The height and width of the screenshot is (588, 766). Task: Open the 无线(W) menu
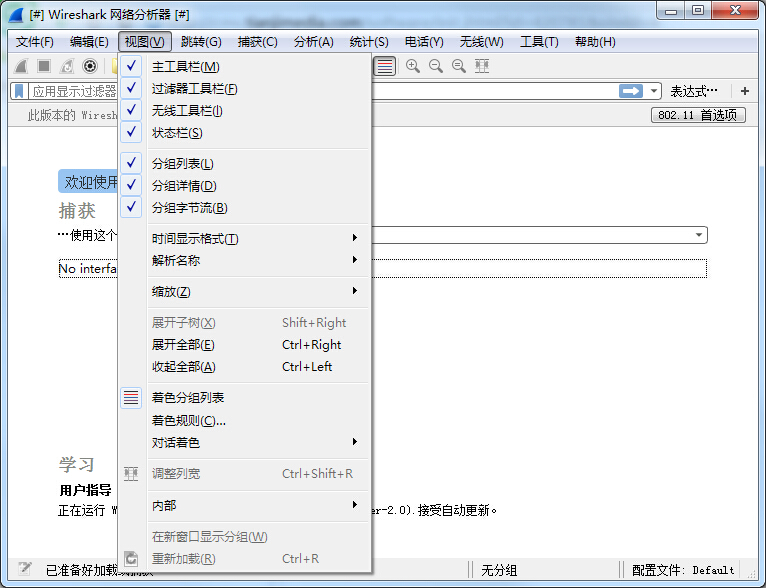[481, 42]
